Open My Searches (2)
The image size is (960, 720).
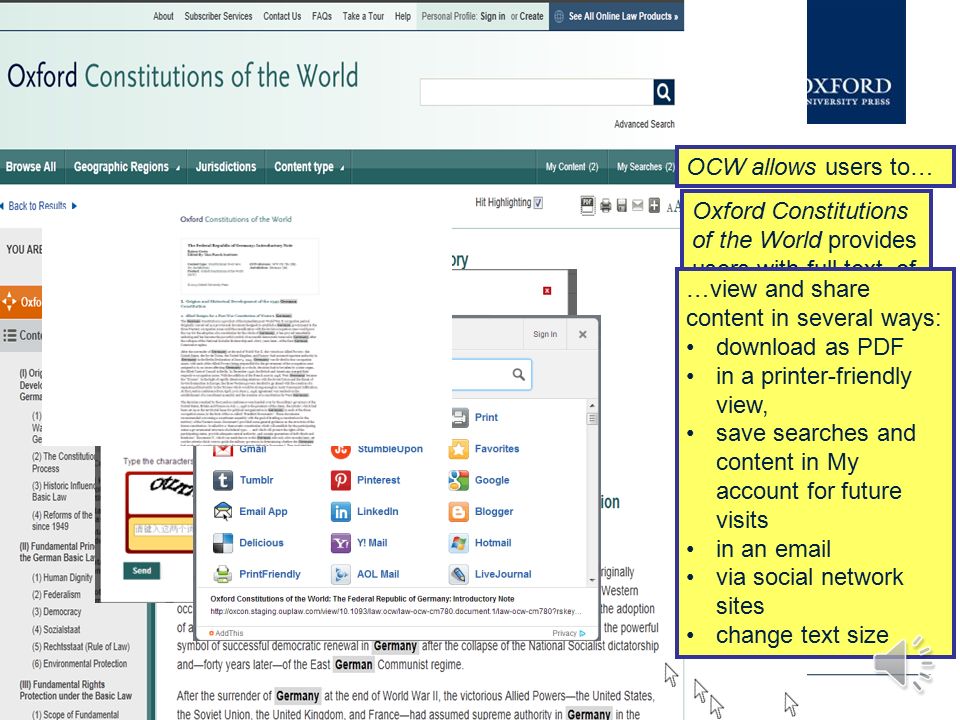coord(645,167)
